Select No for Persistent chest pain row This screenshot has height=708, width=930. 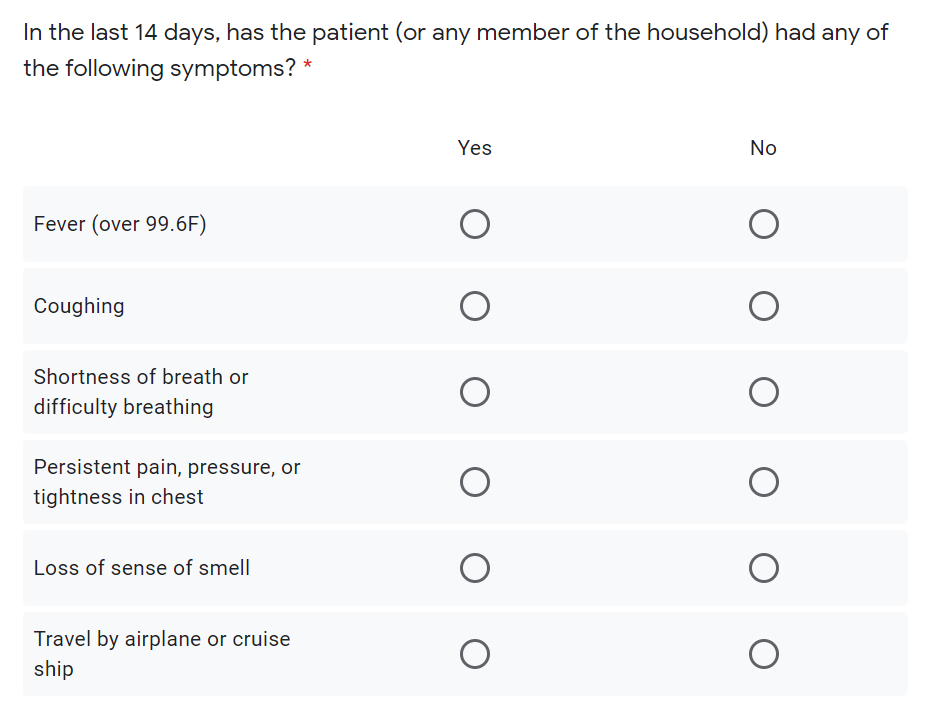tap(763, 482)
